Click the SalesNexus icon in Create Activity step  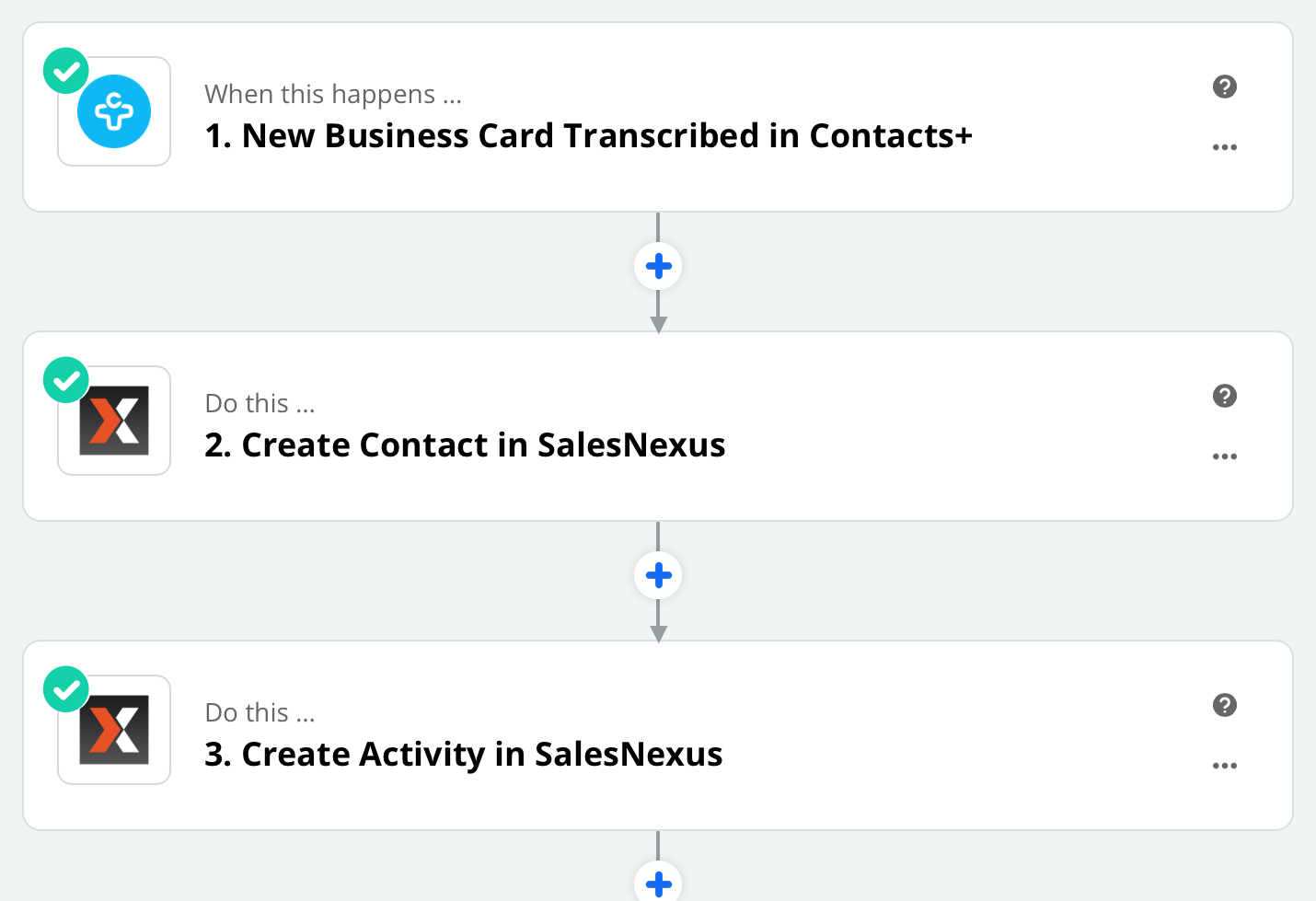(x=114, y=730)
